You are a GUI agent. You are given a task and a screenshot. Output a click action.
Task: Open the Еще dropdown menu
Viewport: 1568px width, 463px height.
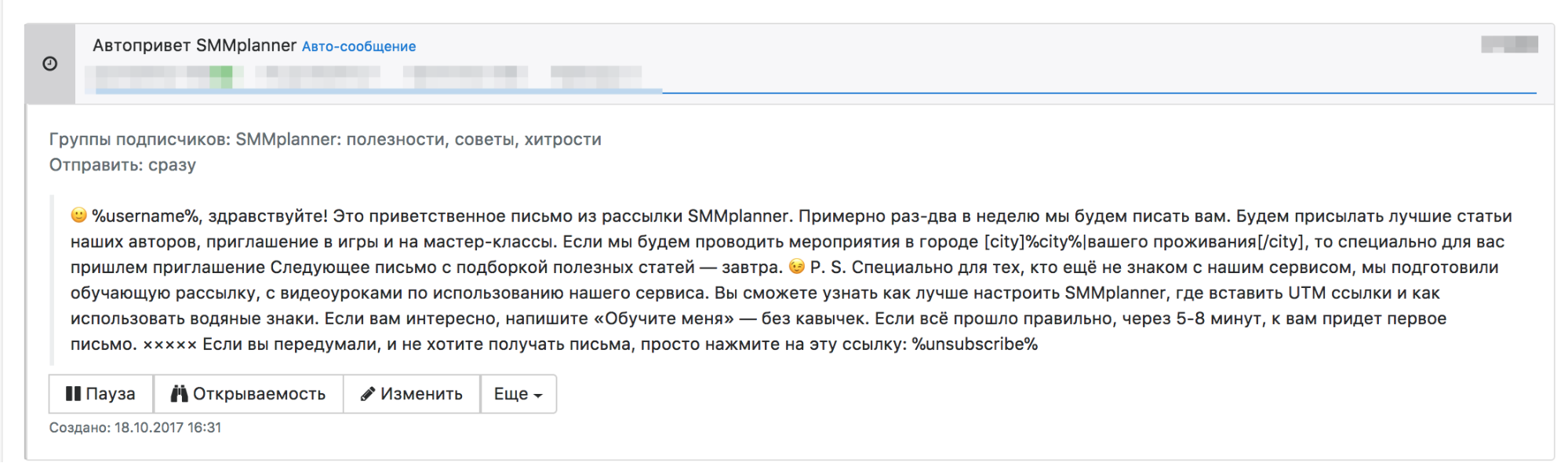[518, 394]
